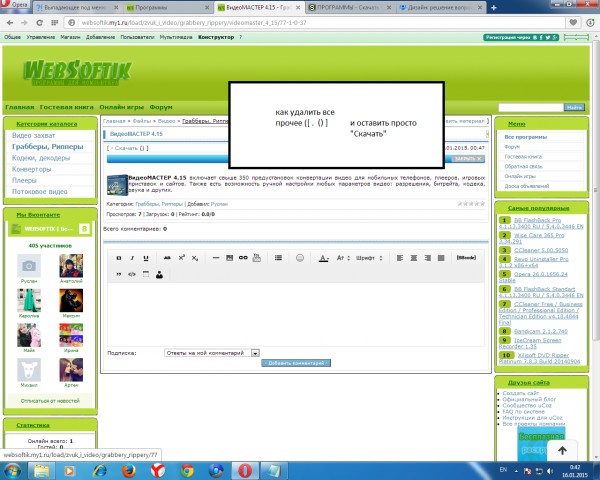This screenshot has height=480, width=600.
Task: Bookmark page with heart icon
Action: point(573,23)
